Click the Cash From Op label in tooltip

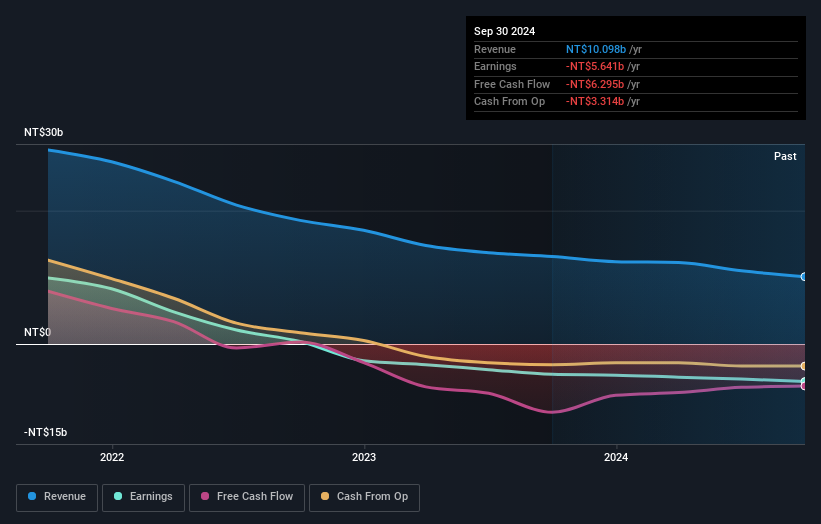click(x=509, y=102)
